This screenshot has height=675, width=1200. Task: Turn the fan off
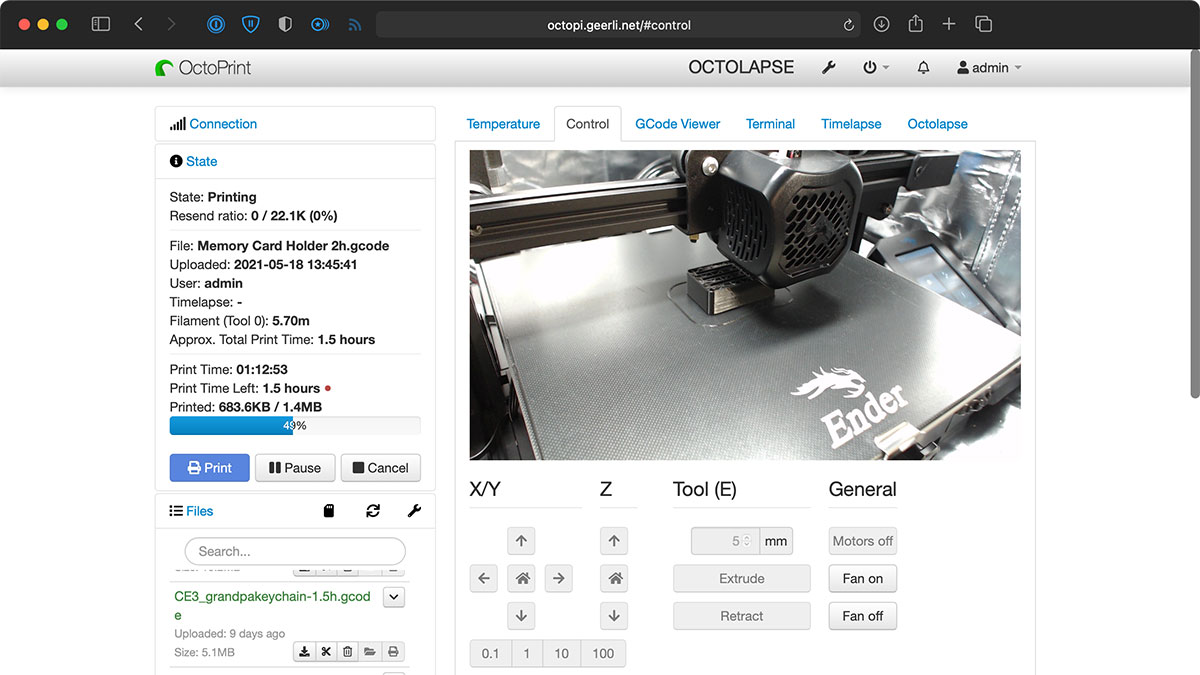[x=862, y=616]
